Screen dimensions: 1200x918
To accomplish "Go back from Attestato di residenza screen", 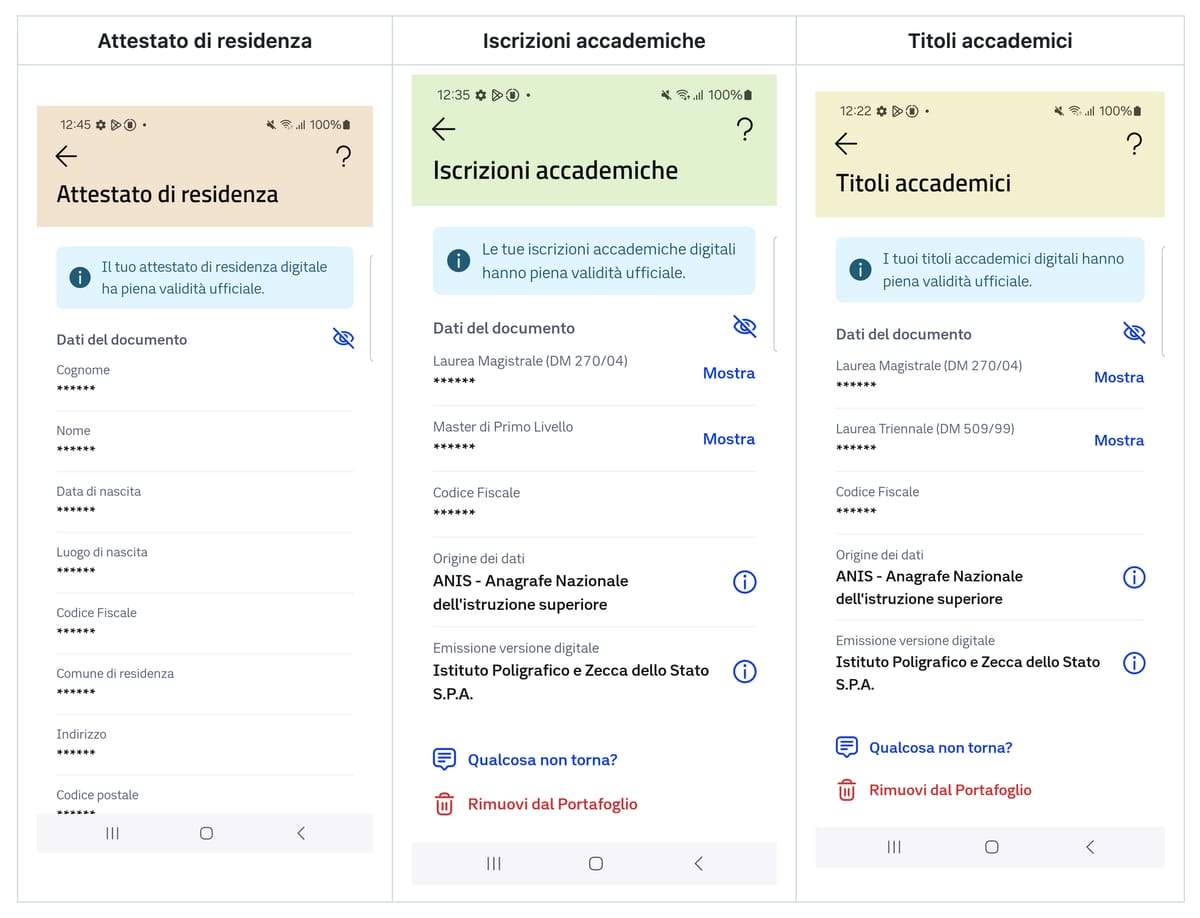I will [x=67, y=156].
